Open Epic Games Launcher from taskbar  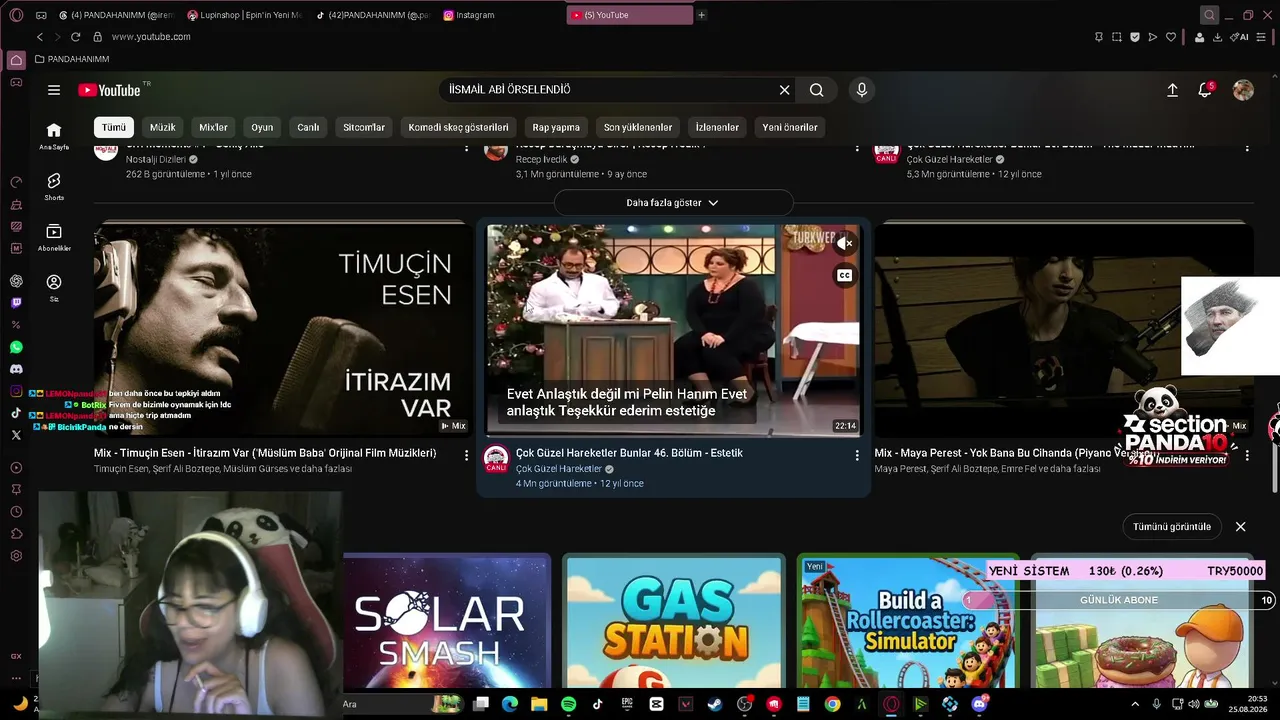627,704
